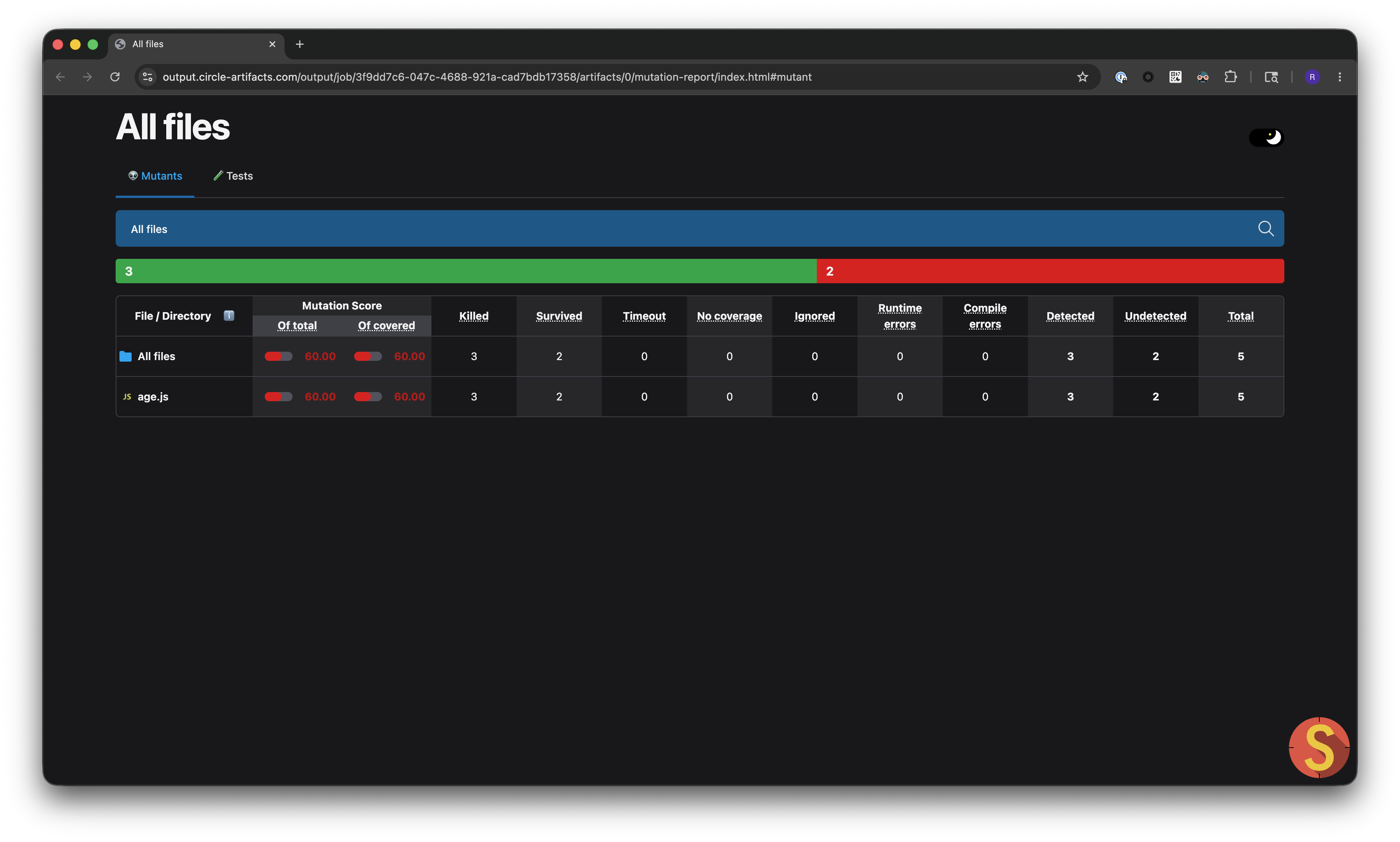
Task: Open the browser extensions puzzle icon
Action: coord(1230,77)
